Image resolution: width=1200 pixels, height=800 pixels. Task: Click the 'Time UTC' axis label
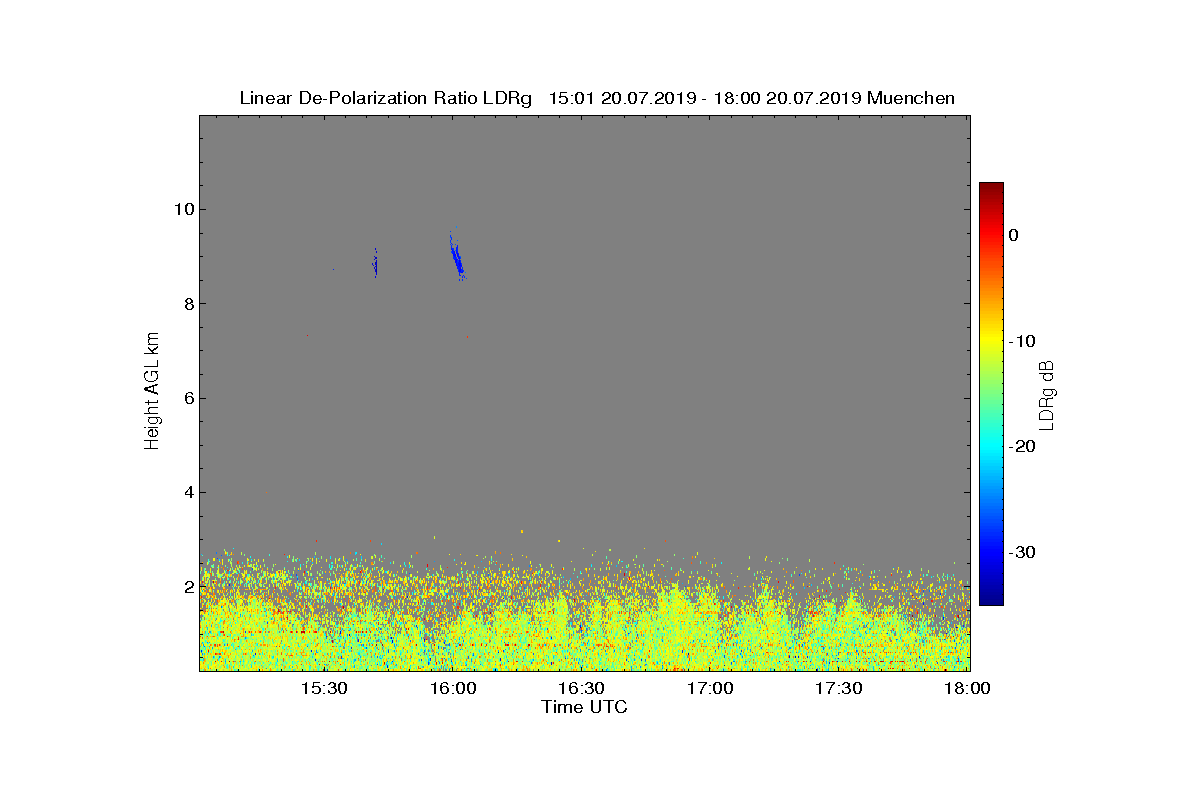[x=584, y=707]
